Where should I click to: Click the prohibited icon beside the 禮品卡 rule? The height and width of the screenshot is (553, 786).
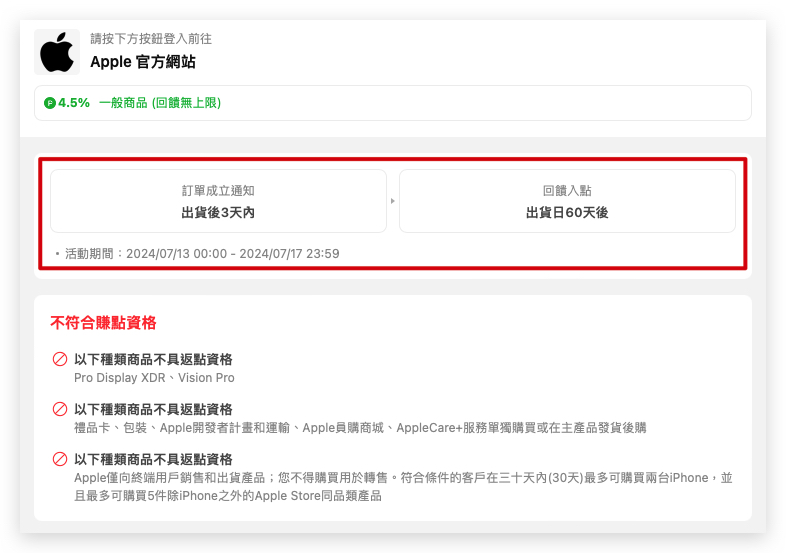(x=60, y=409)
